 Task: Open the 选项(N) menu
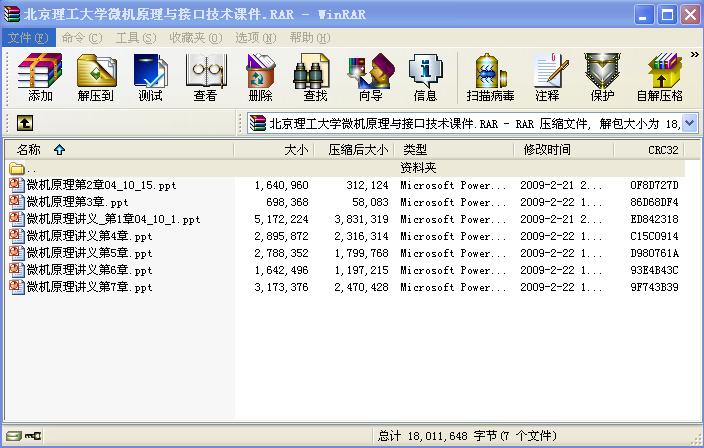pyautogui.click(x=256, y=38)
